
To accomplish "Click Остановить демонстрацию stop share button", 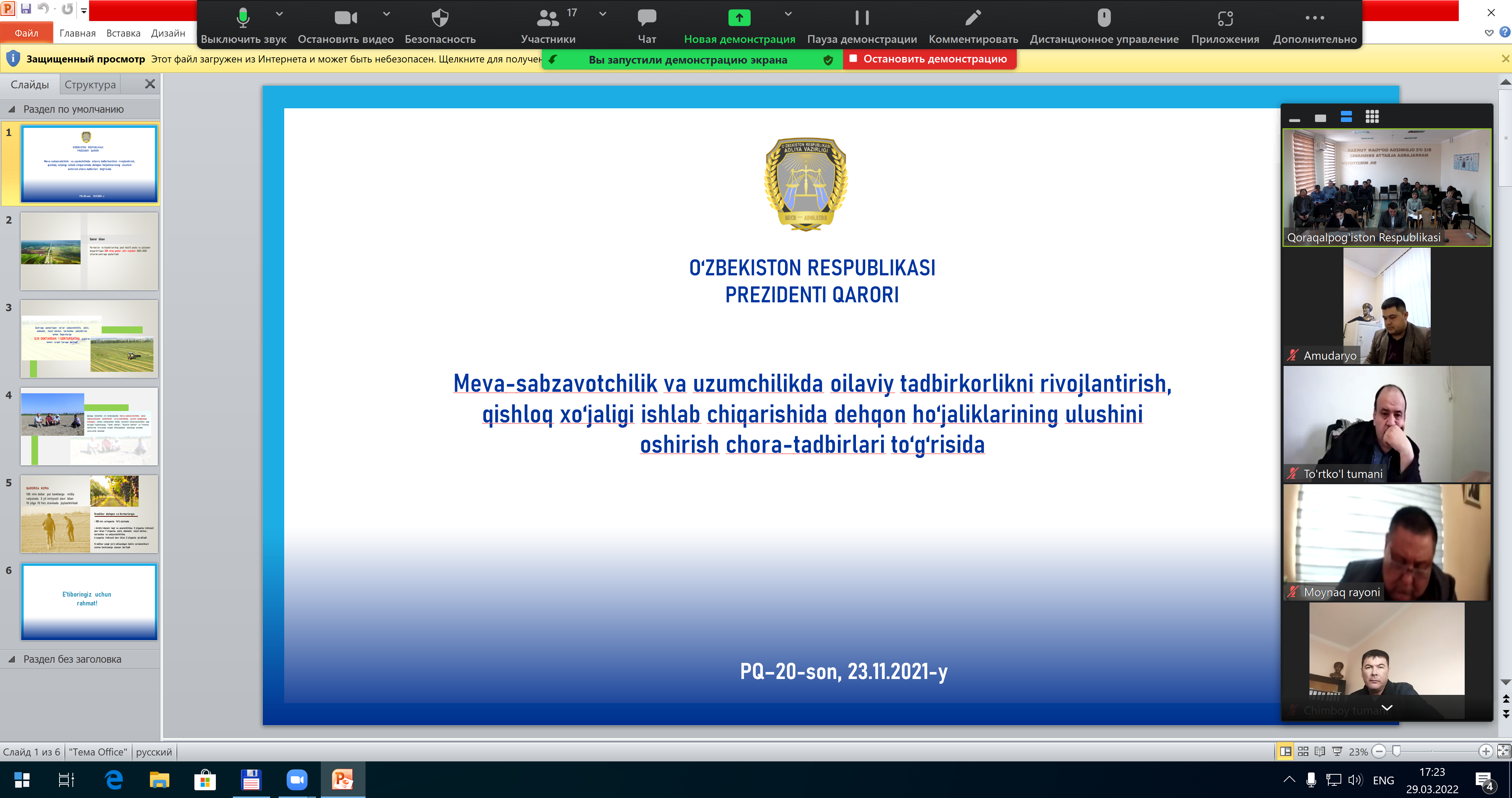I will (929, 59).
